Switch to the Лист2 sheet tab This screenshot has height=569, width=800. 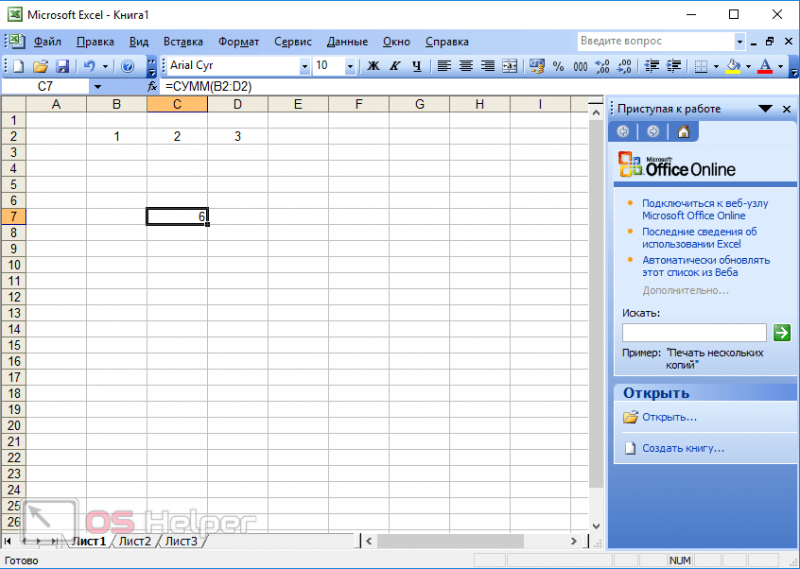135,541
